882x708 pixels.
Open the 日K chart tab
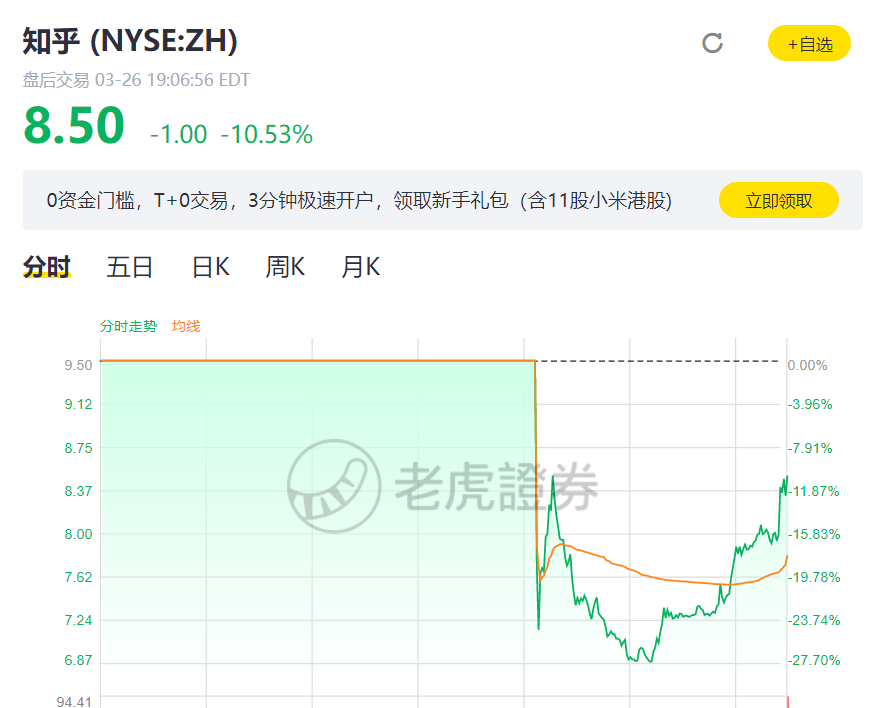click(x=211, y=267)
